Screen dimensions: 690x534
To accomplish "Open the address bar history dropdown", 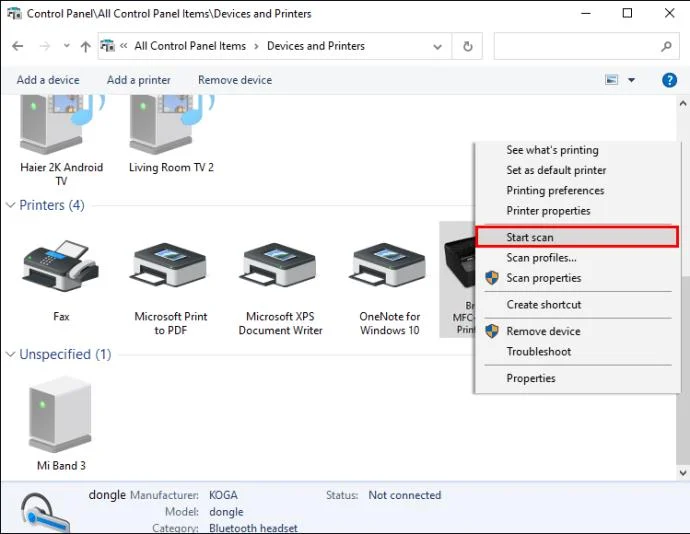I will tap(437, 46).
